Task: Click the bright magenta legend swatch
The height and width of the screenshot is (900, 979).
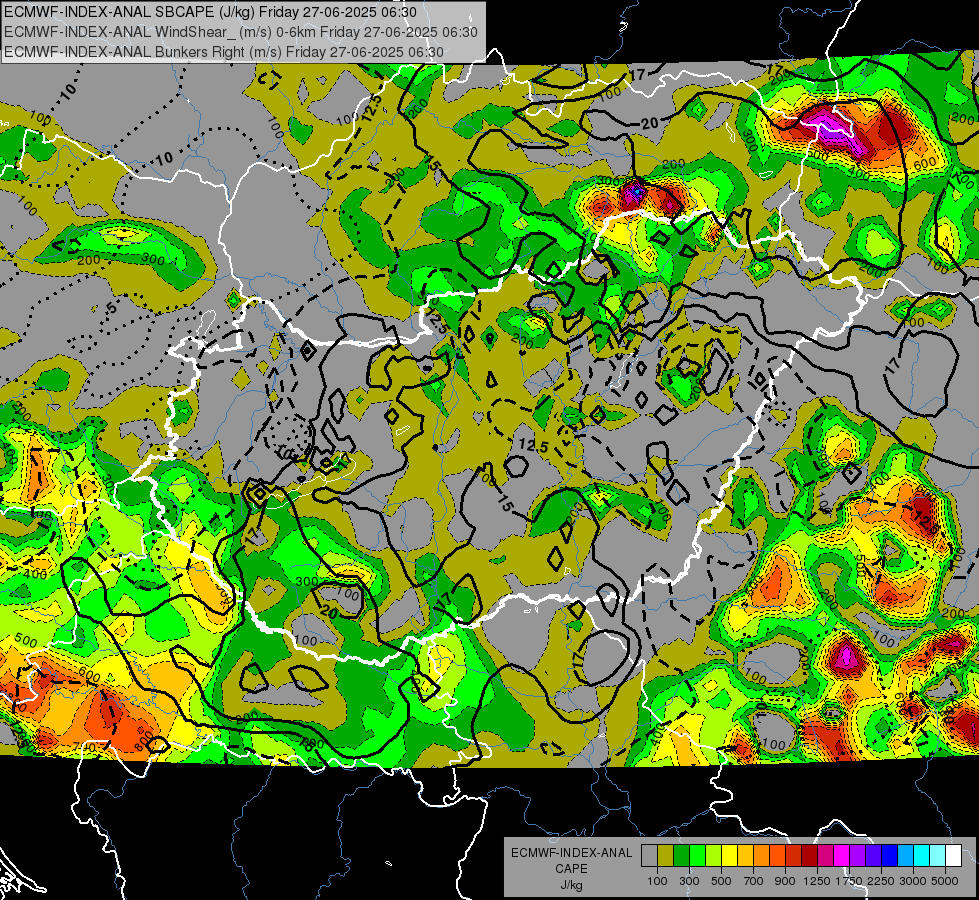Action: click(x=842, y=856)
